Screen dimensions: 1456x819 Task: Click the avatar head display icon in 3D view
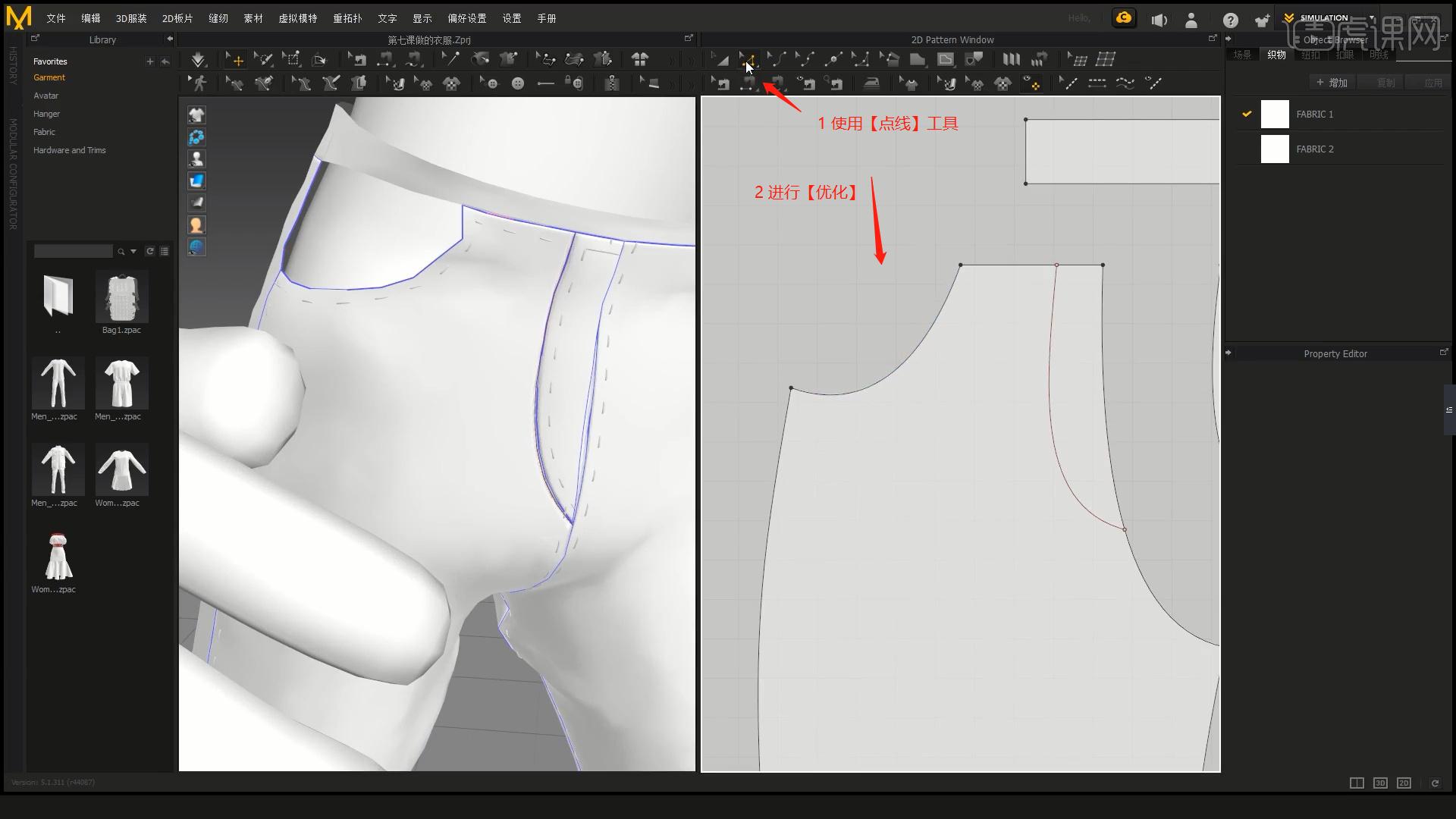point(196,225)
